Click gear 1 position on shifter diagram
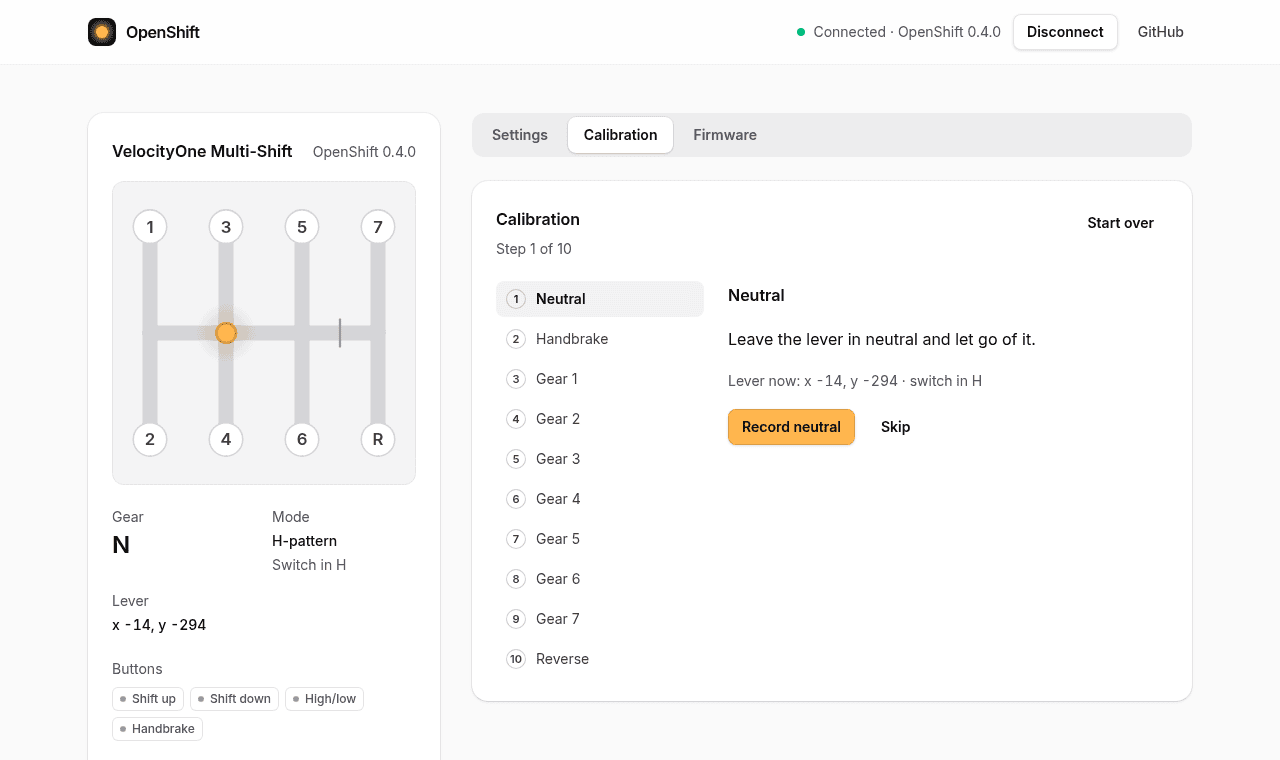Screen dimensions: 1280x760 150,227
